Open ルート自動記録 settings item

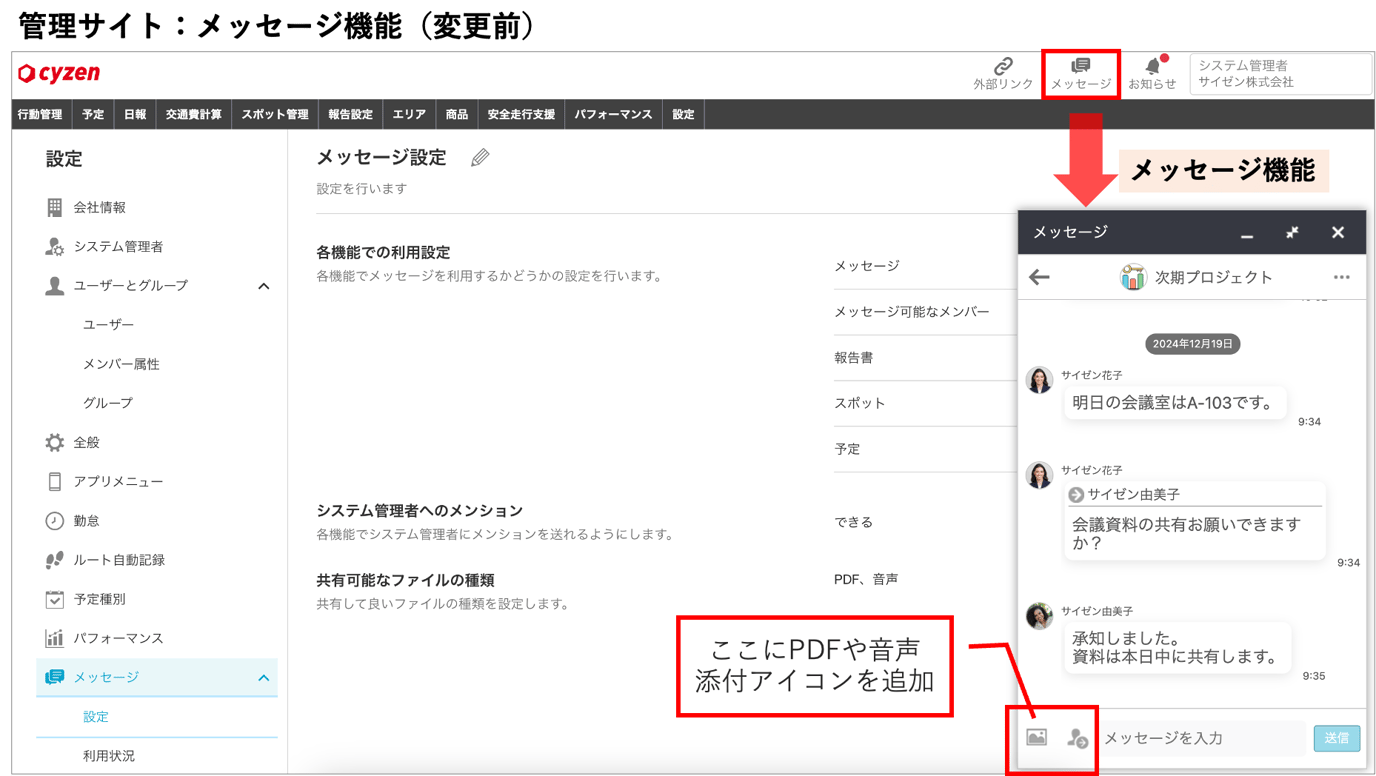(119, 560)
